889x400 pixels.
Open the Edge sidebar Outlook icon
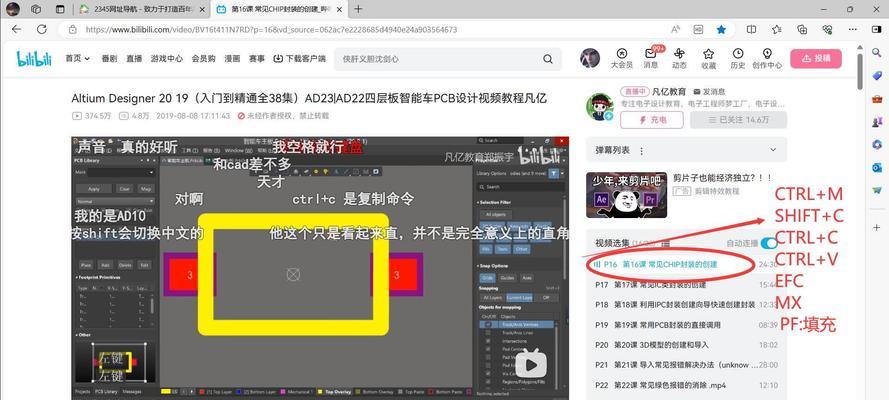(x=877, y=168)
